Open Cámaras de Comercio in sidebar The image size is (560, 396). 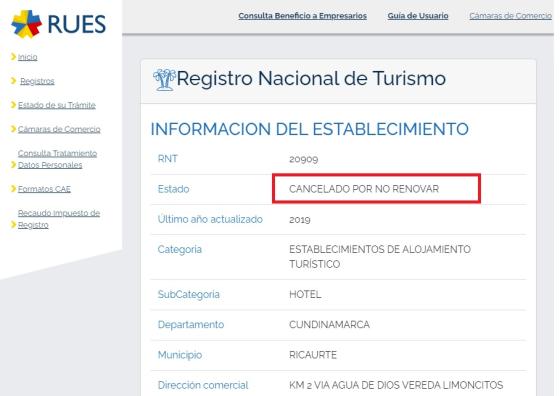(x=59, y=129)
